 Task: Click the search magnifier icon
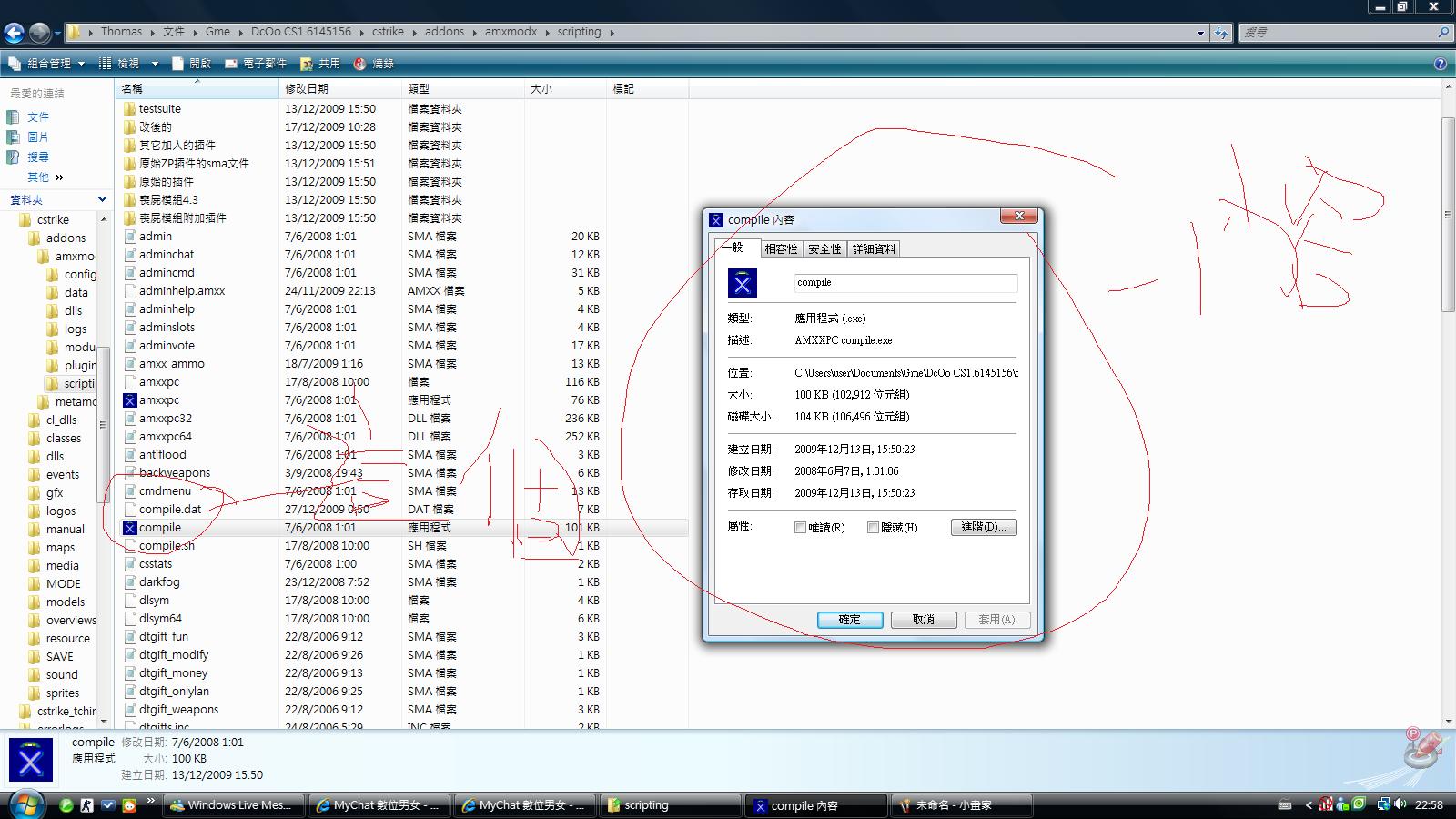[x=1443, y=33]
